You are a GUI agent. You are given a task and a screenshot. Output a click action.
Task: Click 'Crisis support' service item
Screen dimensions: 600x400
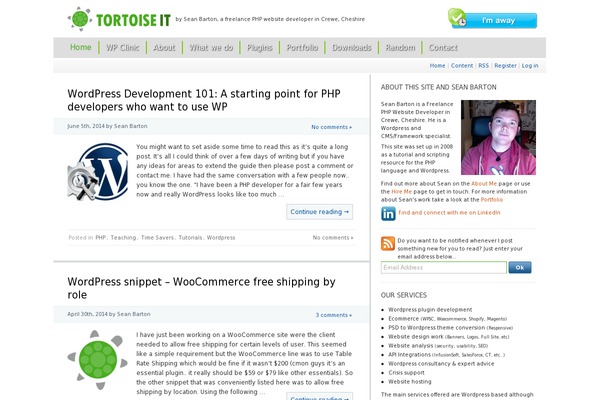[x=406, y=372]
